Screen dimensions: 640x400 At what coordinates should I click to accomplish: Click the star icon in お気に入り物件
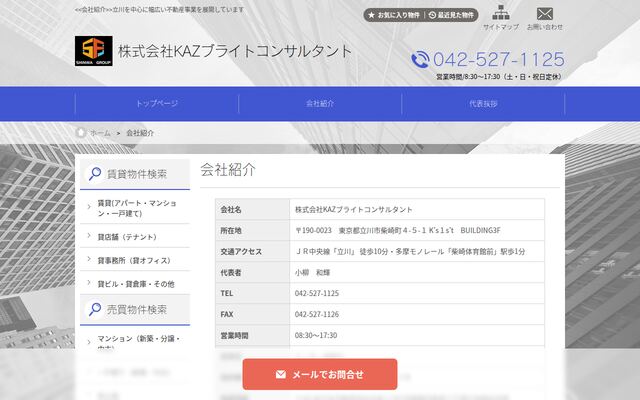coord(371,15)
